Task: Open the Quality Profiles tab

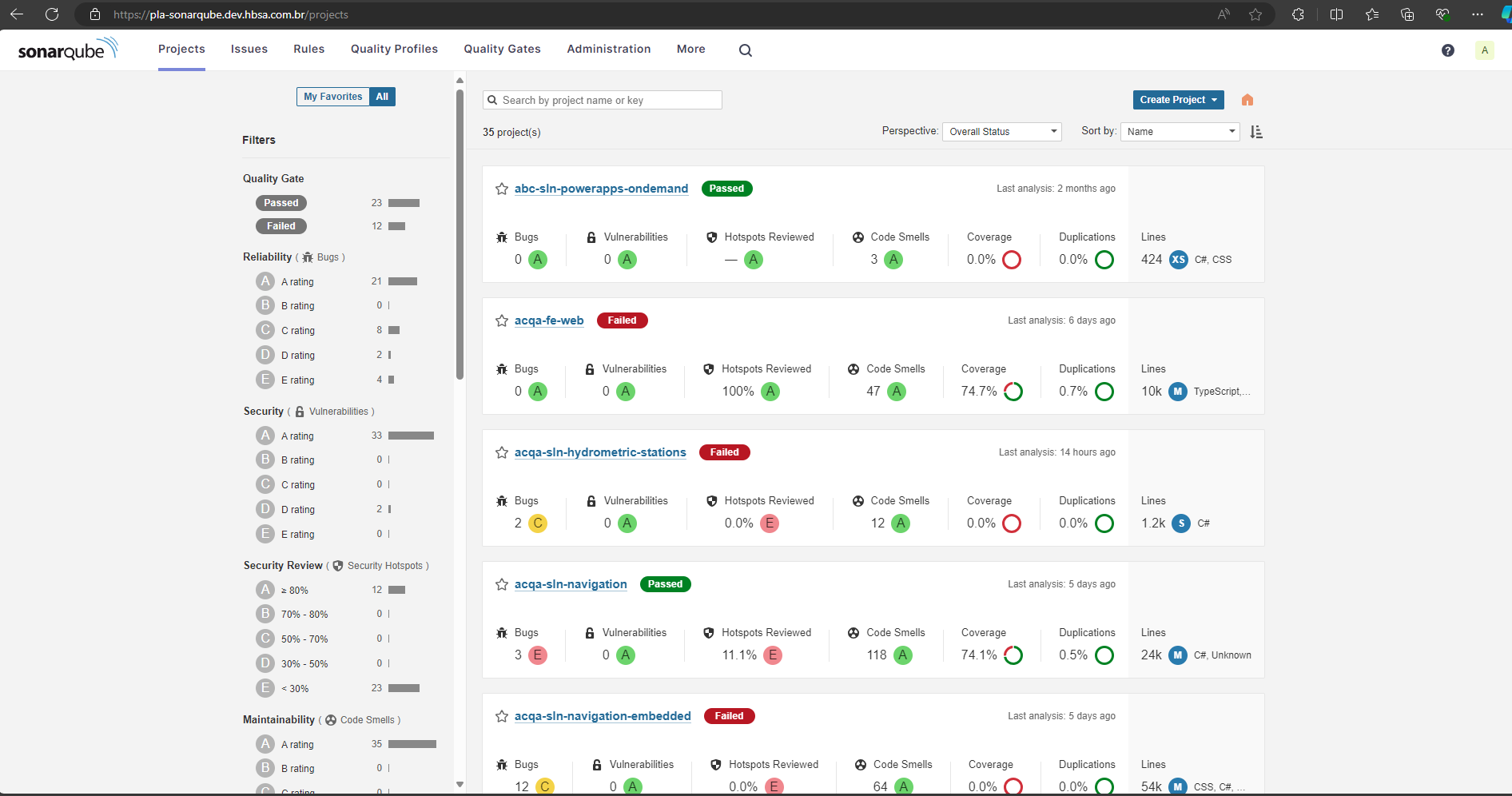Action: 394,50
